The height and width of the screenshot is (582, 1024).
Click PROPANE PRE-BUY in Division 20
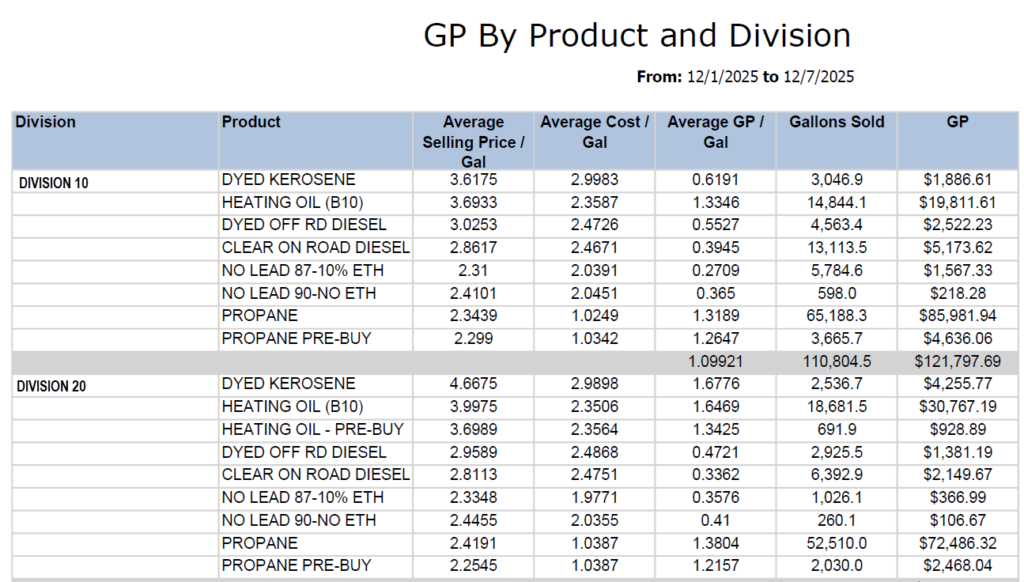(x=296, y=565)
